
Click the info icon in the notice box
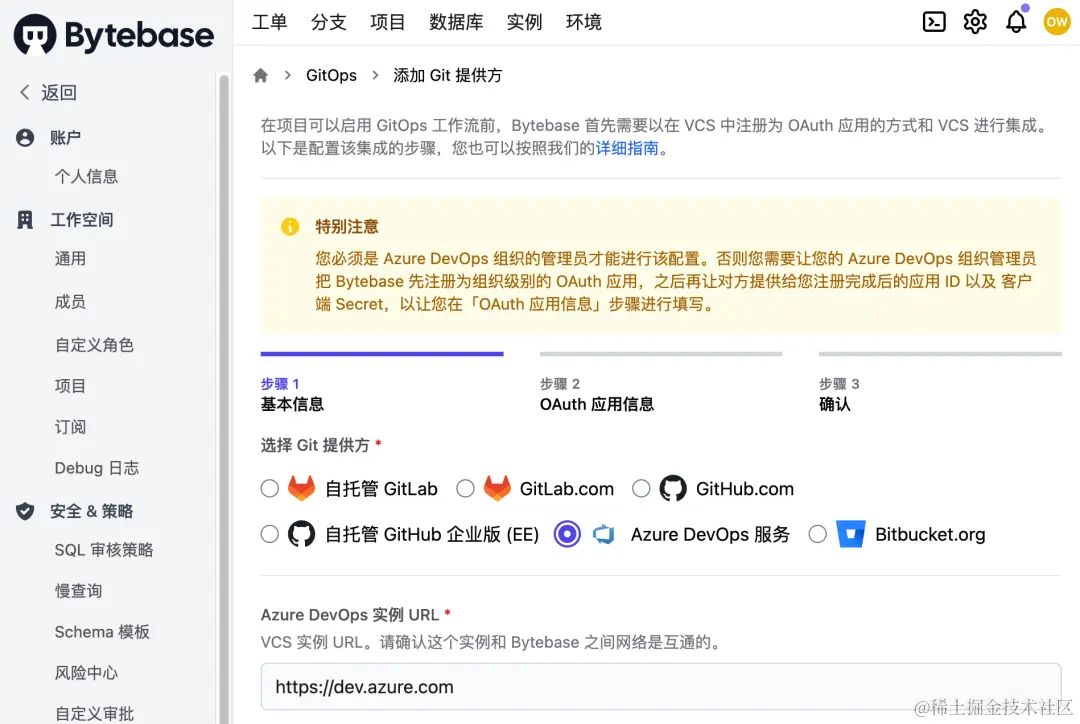point(290,227)
